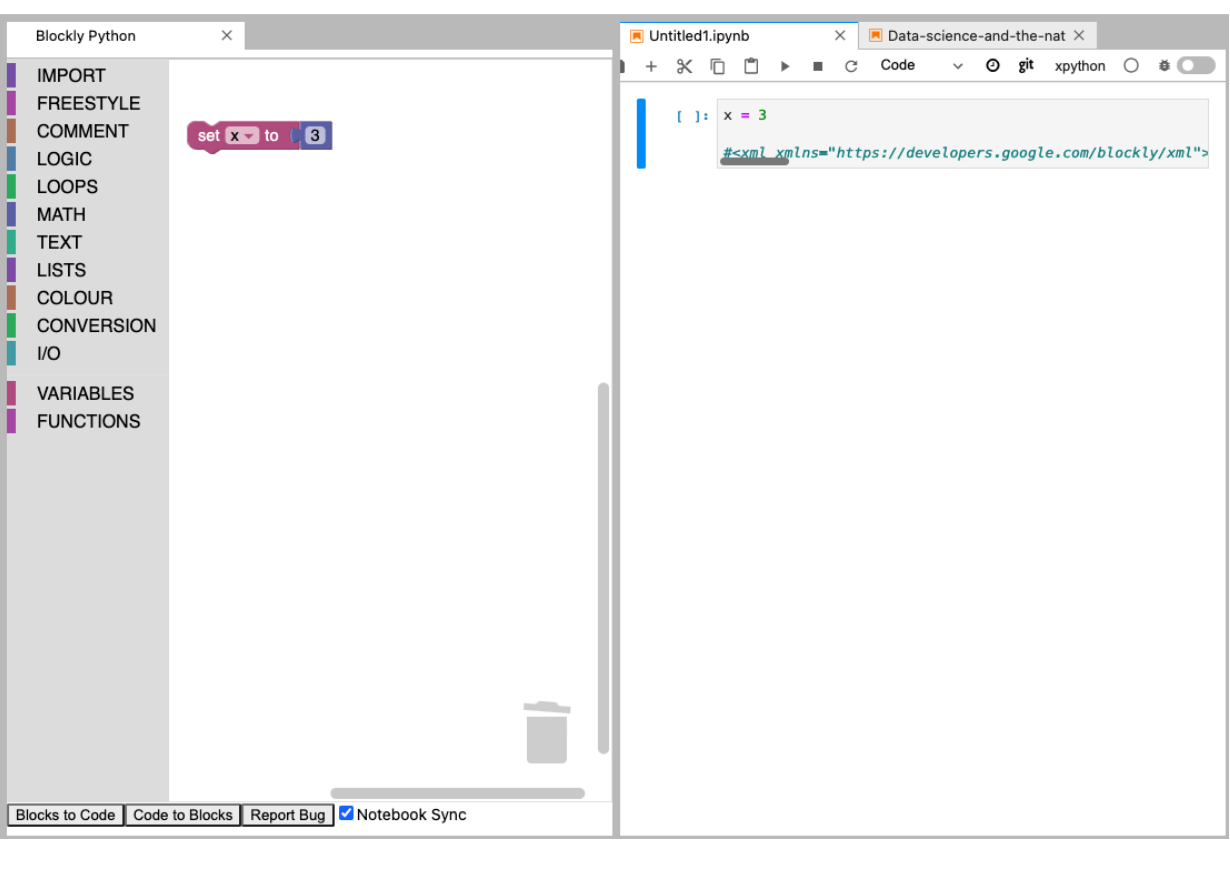Click the debugger bug icon
Image resolution: width=1230 pixels, height=872 pixels.
[x=1164, y=65]
